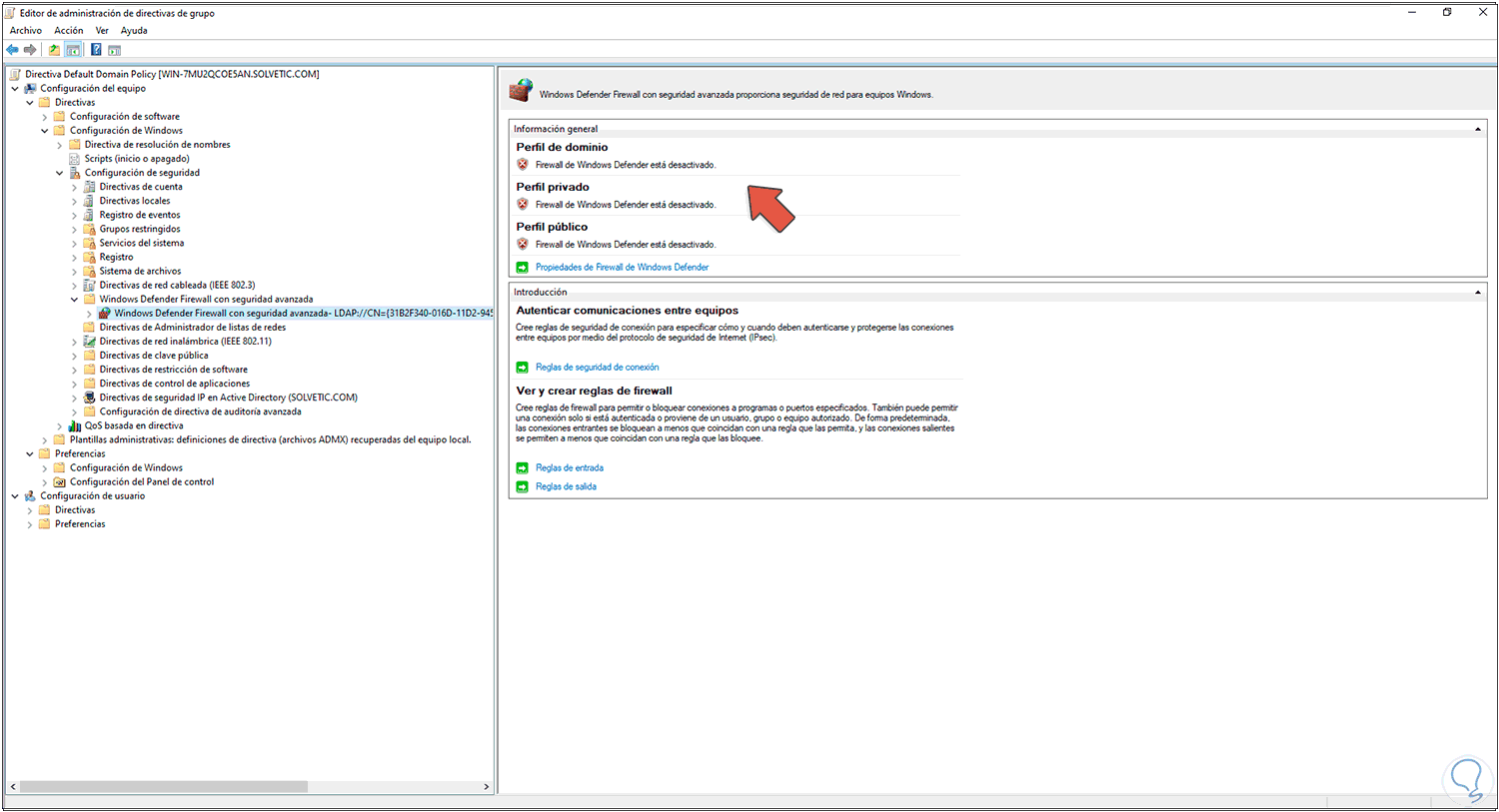Screen dimensions: 1499x812
Task: Select Preferencias under Configuración de usuario
Action: tap(80, 523)
